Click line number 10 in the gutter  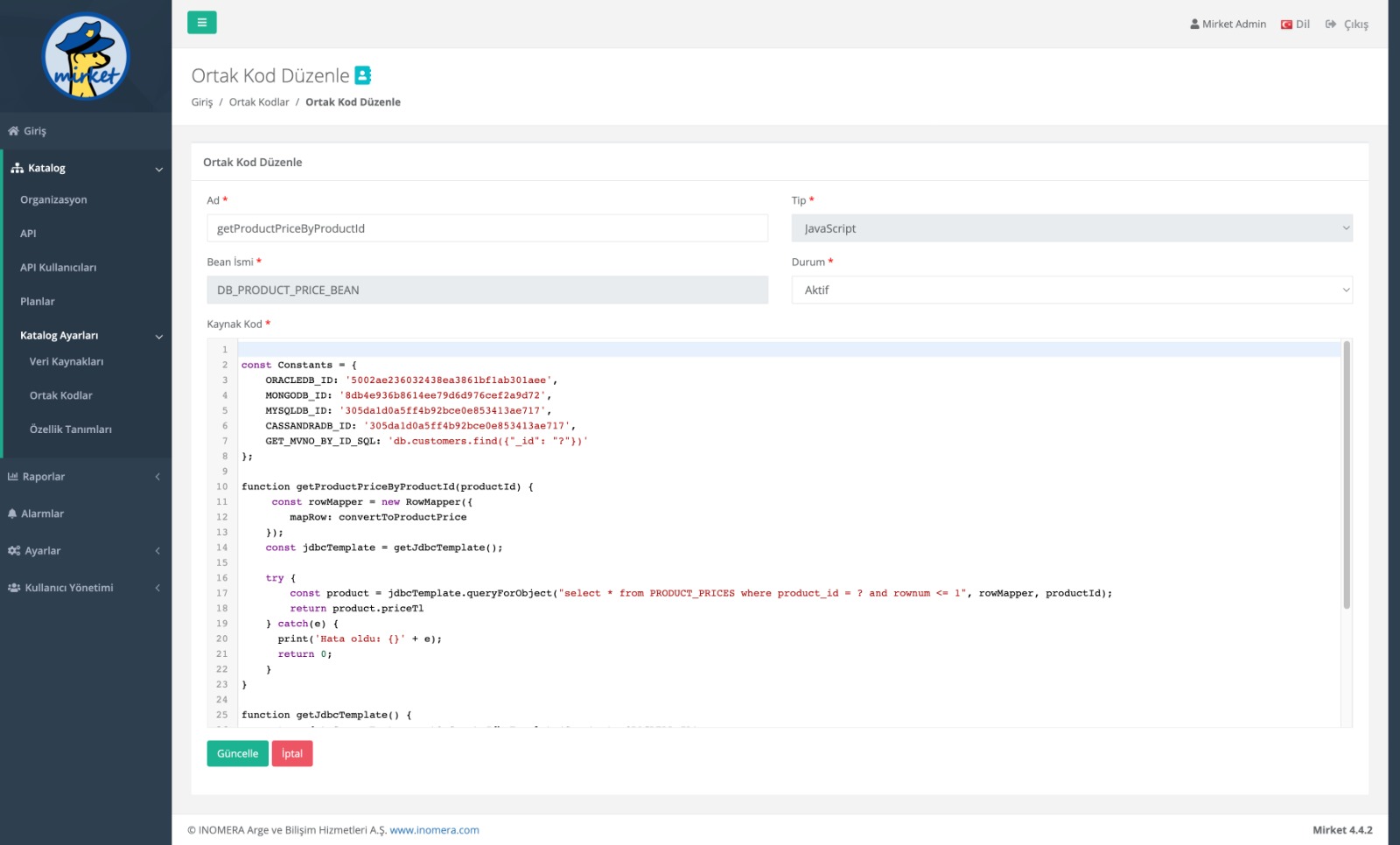pos(222,486)
